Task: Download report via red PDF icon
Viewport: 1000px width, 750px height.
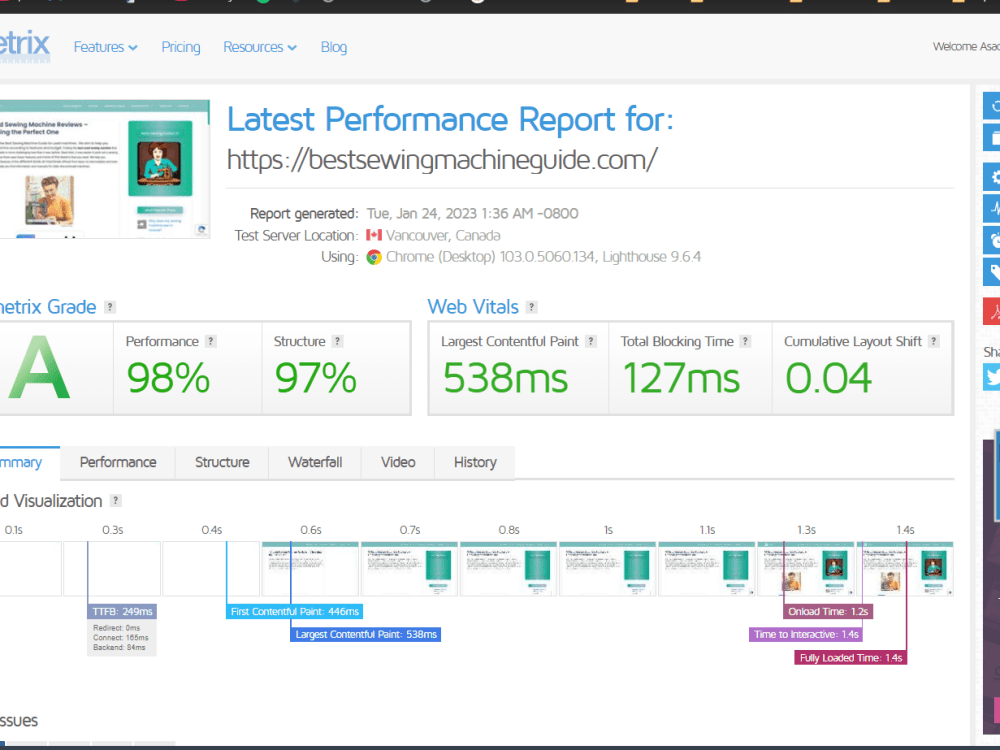Action: (x=992, y=311)
